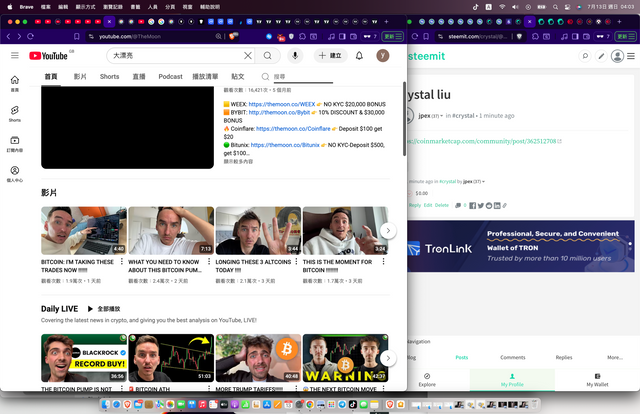Show next videos in 影片 row
Image resolution: width=640 pixels, height=414 pixels.
(388, 231)
